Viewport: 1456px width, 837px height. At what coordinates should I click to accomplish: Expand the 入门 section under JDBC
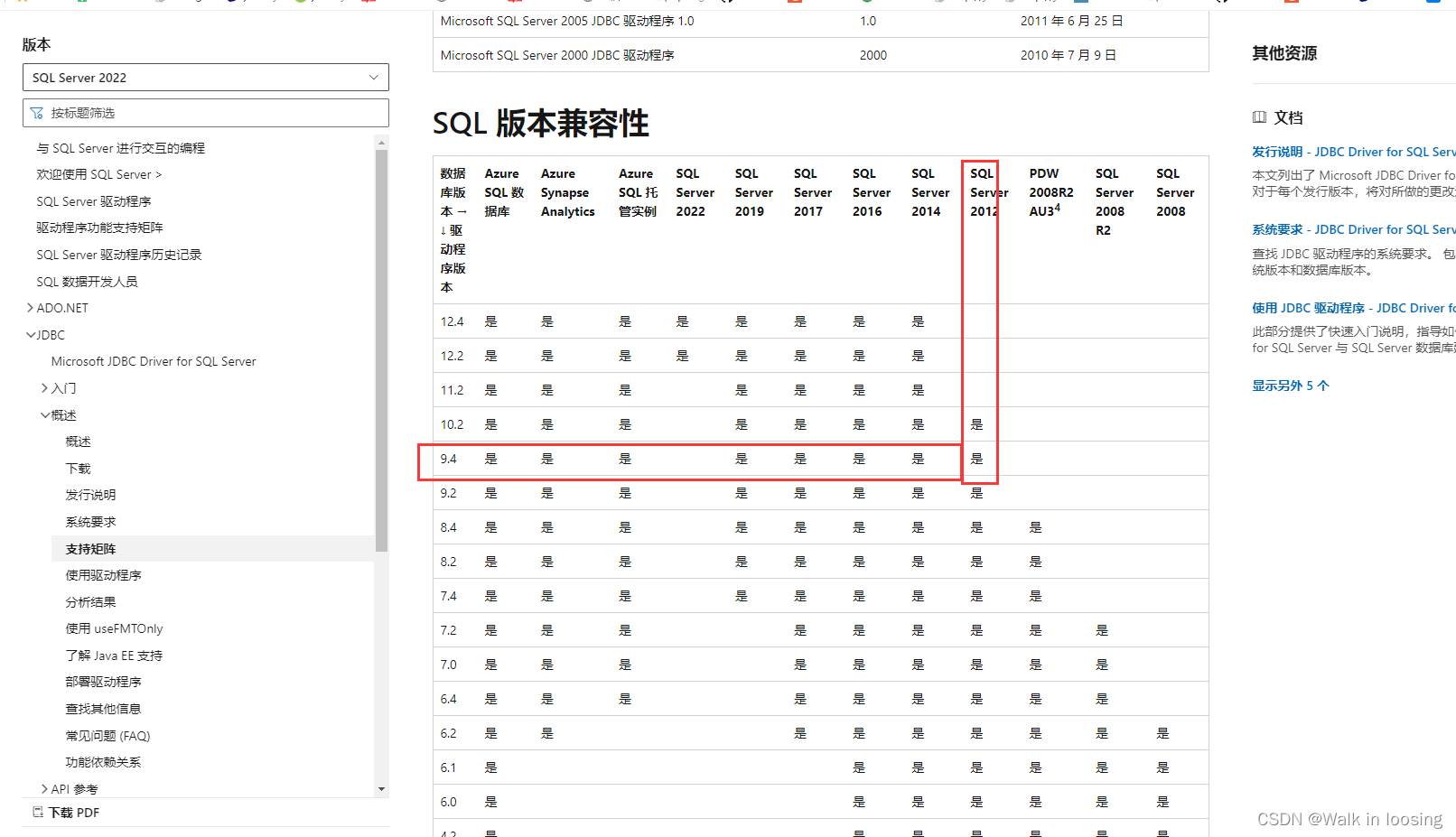tap(46, 387)
